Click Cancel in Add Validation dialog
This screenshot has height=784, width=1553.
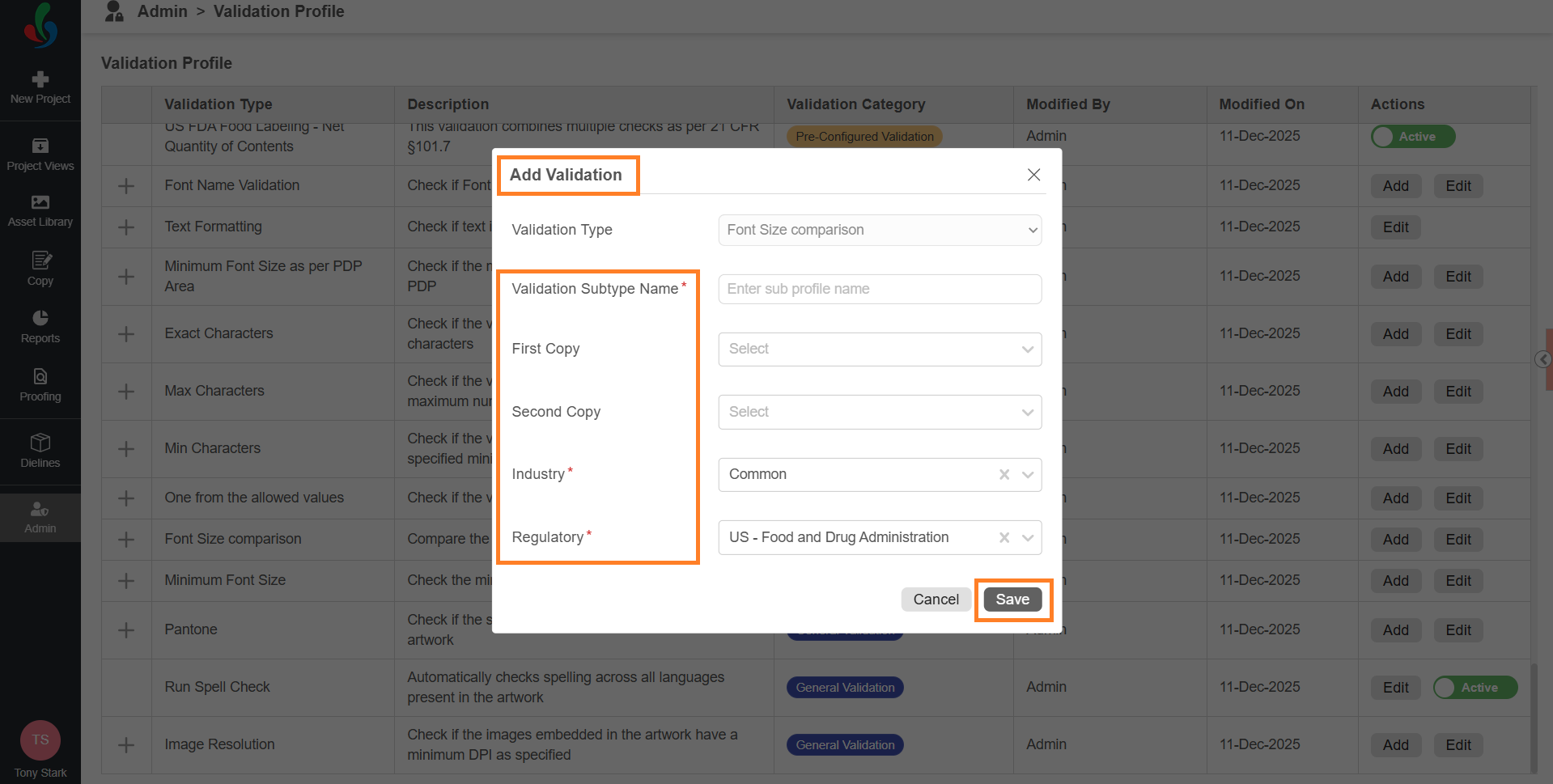[936, 600]
